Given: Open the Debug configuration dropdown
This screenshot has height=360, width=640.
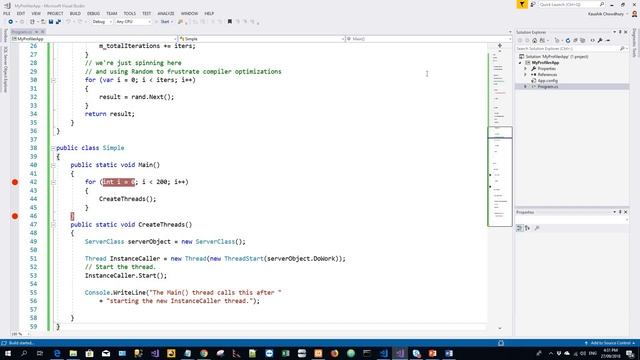Looking at the screenshot, I should click(x=102, y=22).
